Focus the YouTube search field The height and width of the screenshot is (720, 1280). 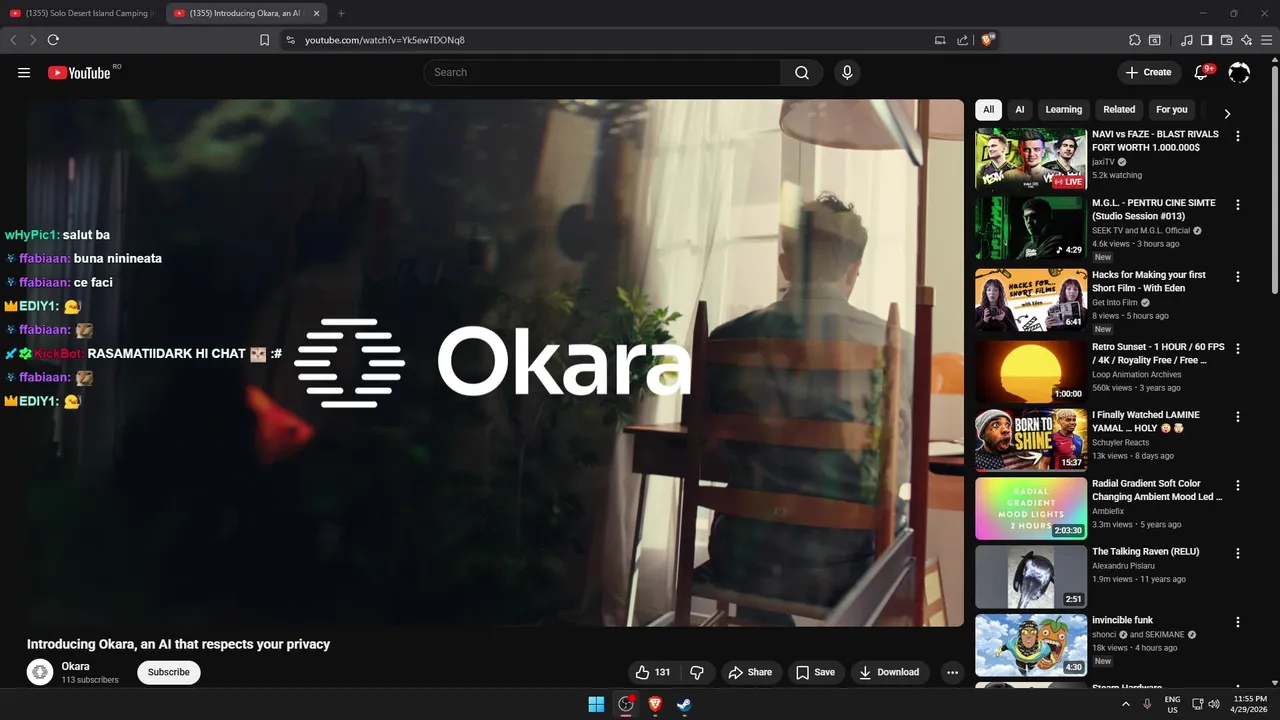click(602, 72)
